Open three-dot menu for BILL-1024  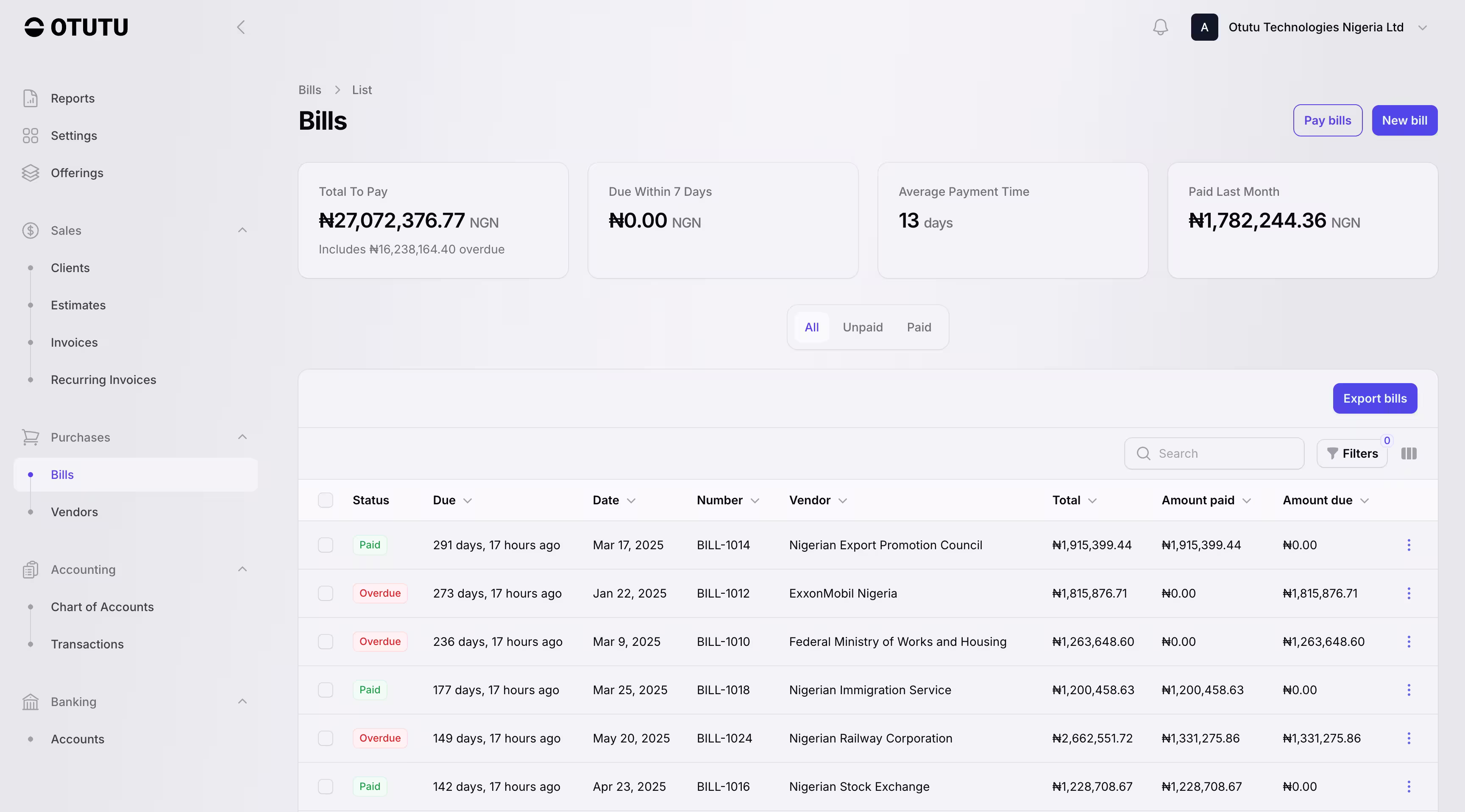(x=1409, y=738)
